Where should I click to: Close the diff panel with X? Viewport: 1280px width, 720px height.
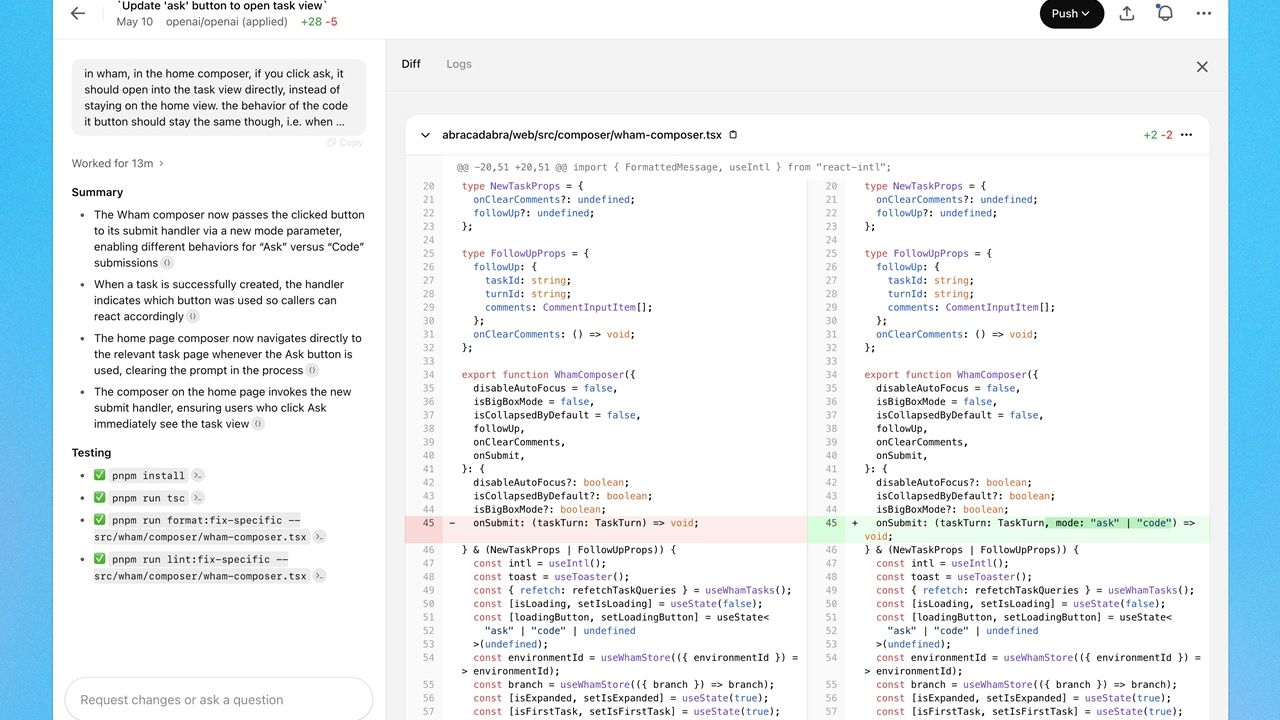point(1202,67)
